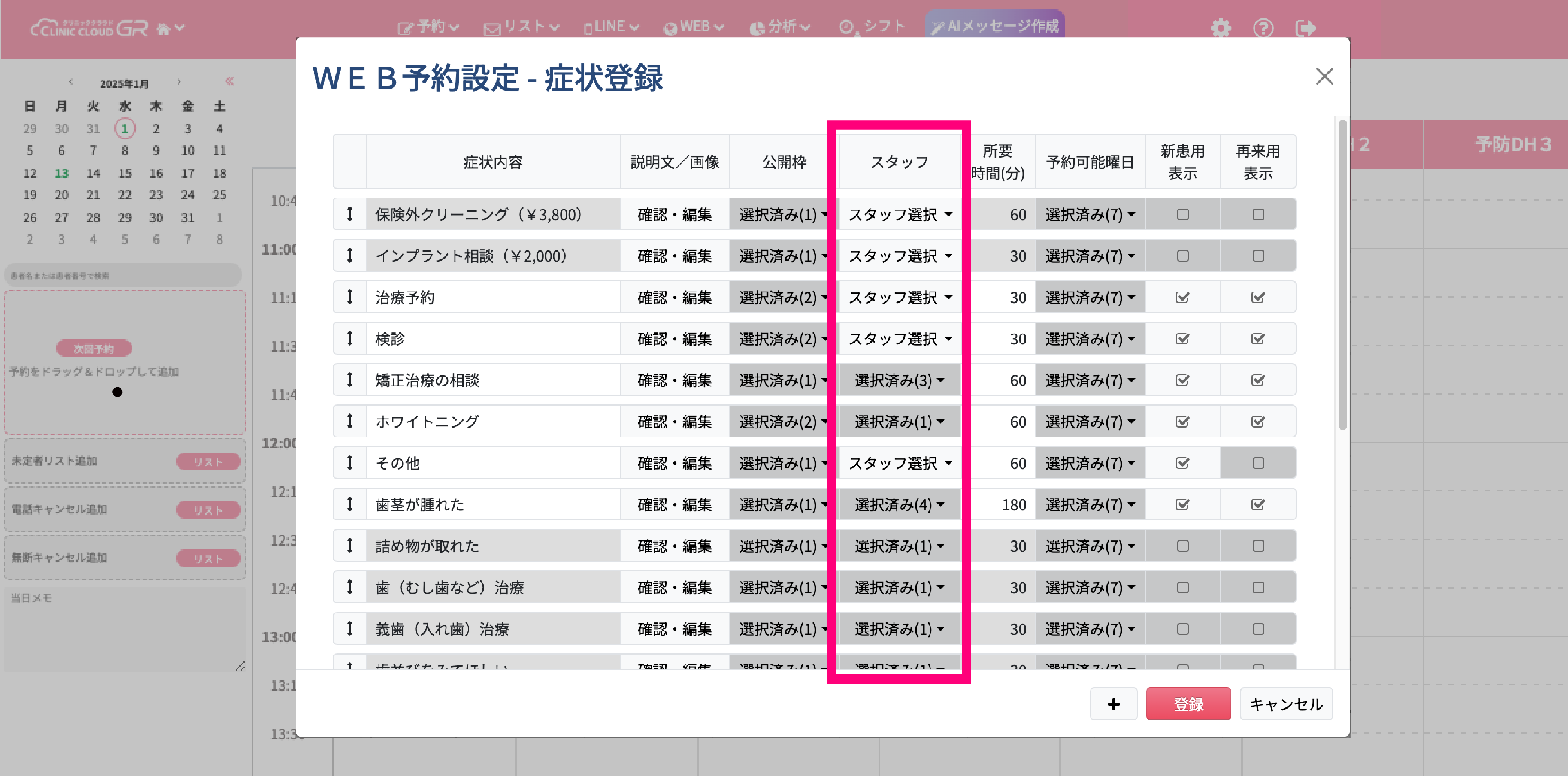Viewport: 1568px width, 776px height.
Task: Open 選択済み(4) staff dropdown for 歯茎が腫れた
Action: click(x=899, y=504)
